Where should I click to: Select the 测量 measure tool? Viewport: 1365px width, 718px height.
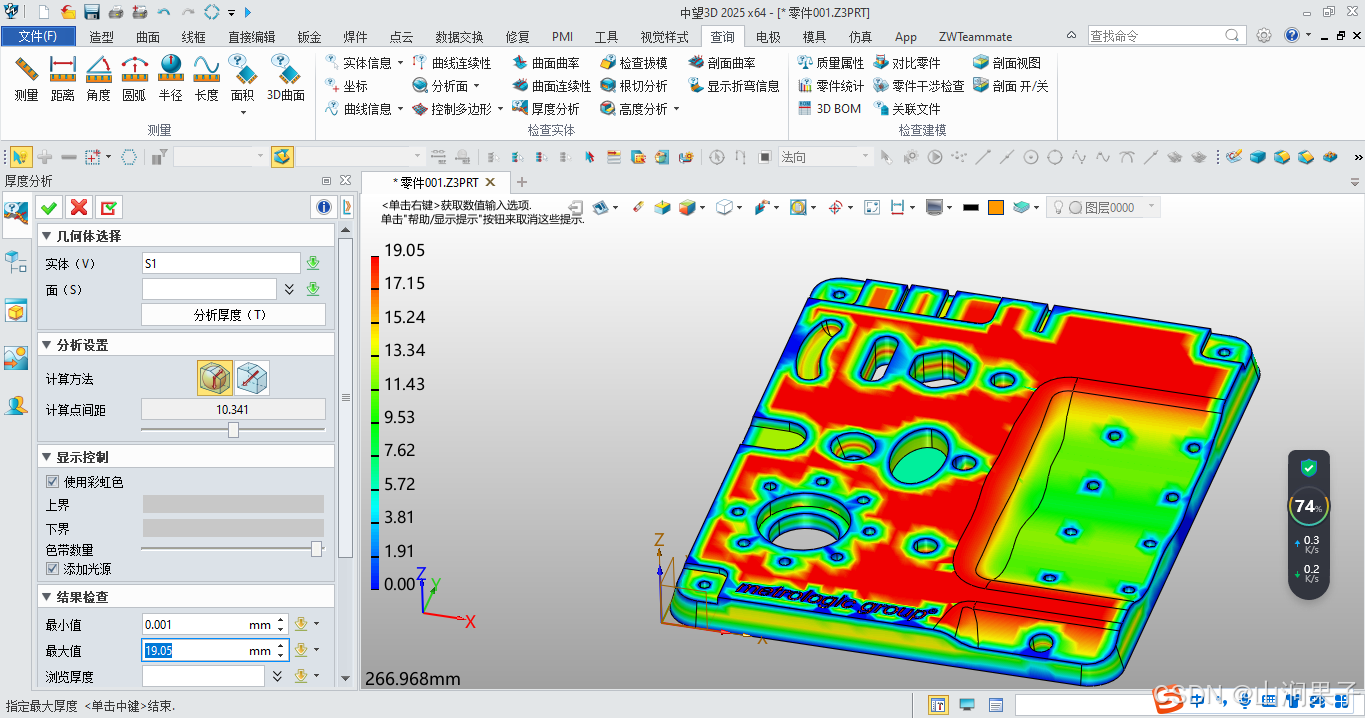[27, 79]
